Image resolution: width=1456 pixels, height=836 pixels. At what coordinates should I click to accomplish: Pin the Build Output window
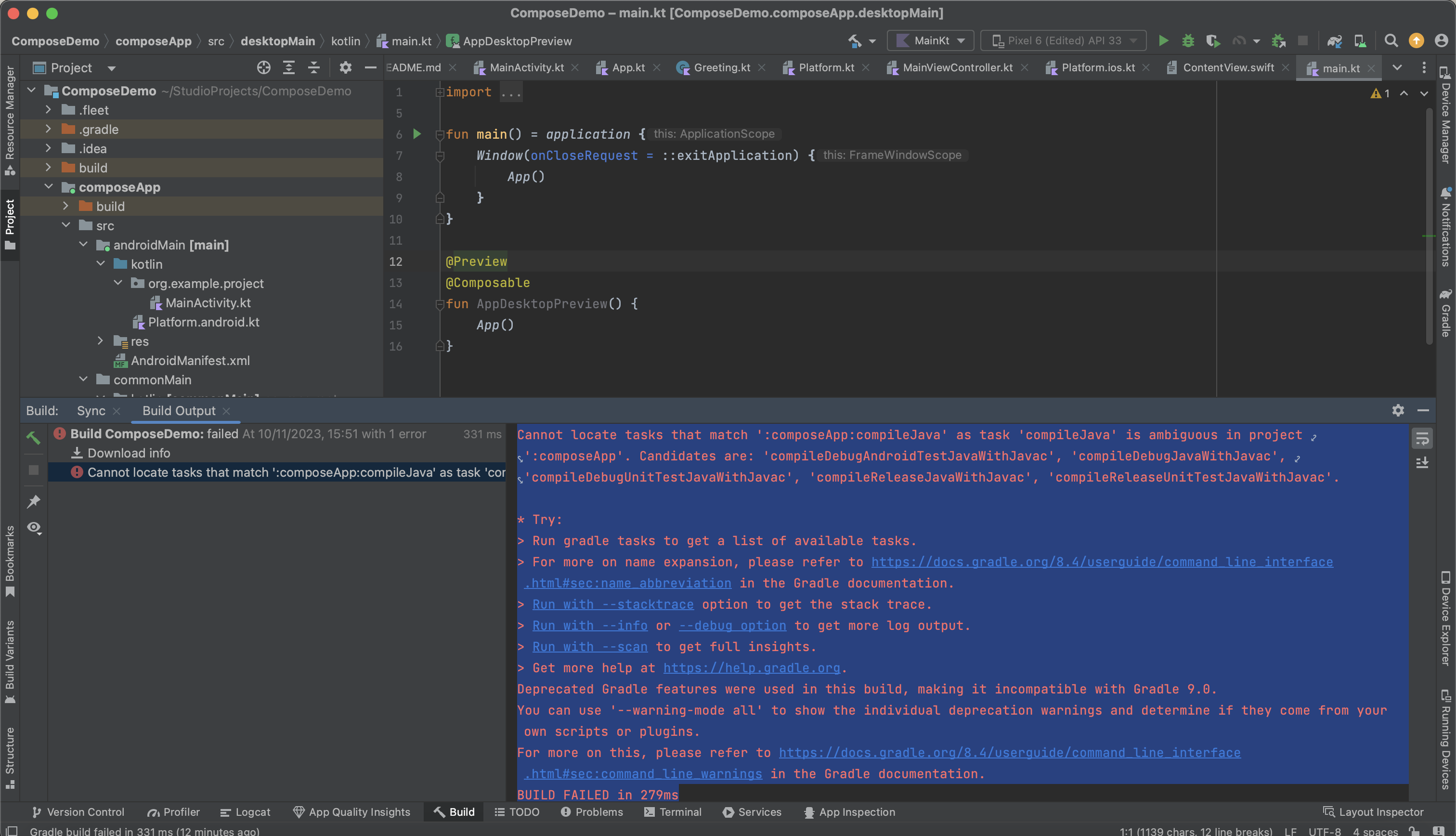[33, 501]
